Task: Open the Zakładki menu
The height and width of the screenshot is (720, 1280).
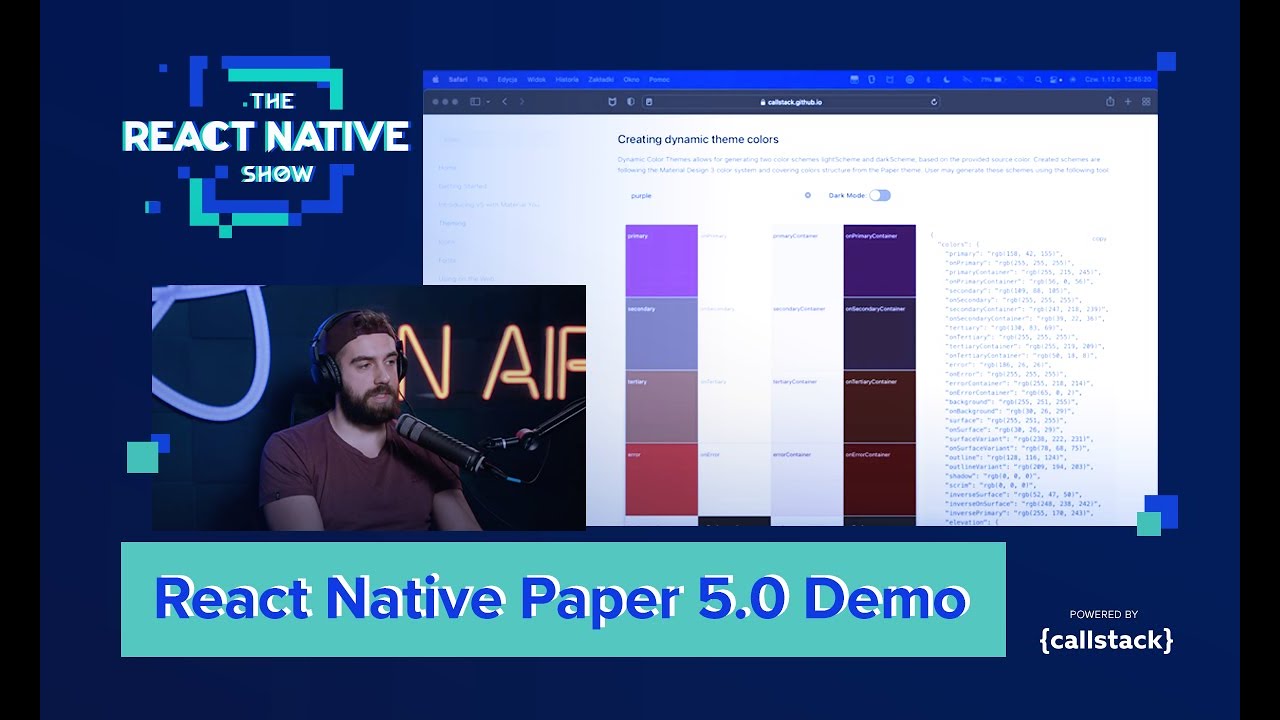Action: click(601, 79)
